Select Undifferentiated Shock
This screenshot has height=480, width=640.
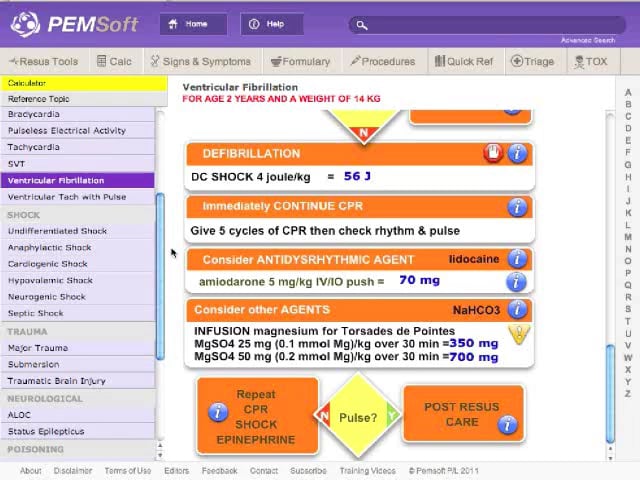78,231
